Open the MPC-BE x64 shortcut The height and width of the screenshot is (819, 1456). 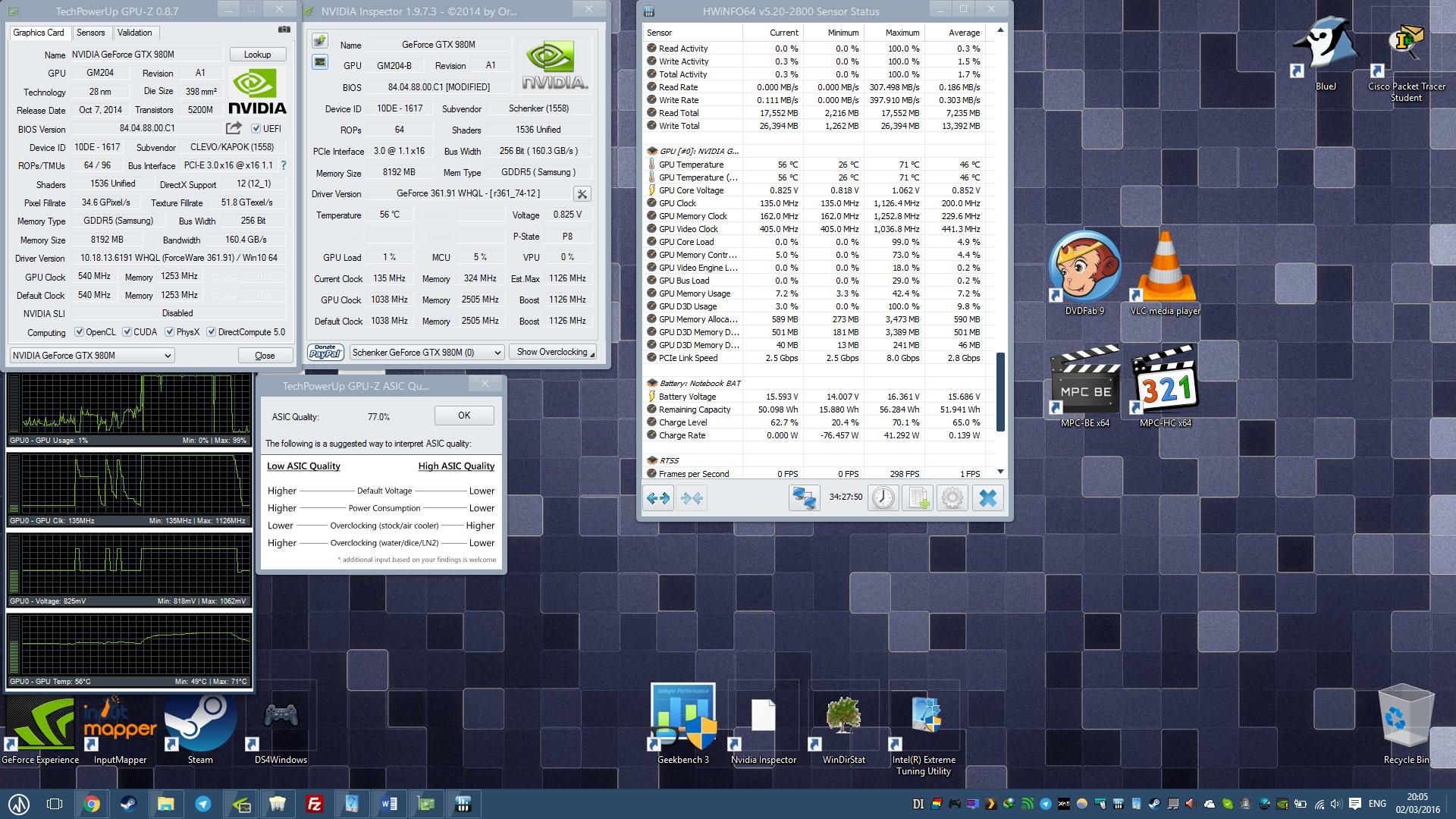click(x=1084, y=387)
